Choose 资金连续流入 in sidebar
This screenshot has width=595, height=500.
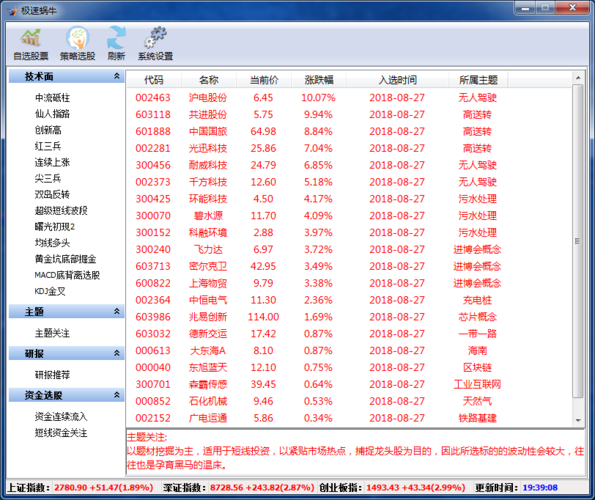(61, 417)
